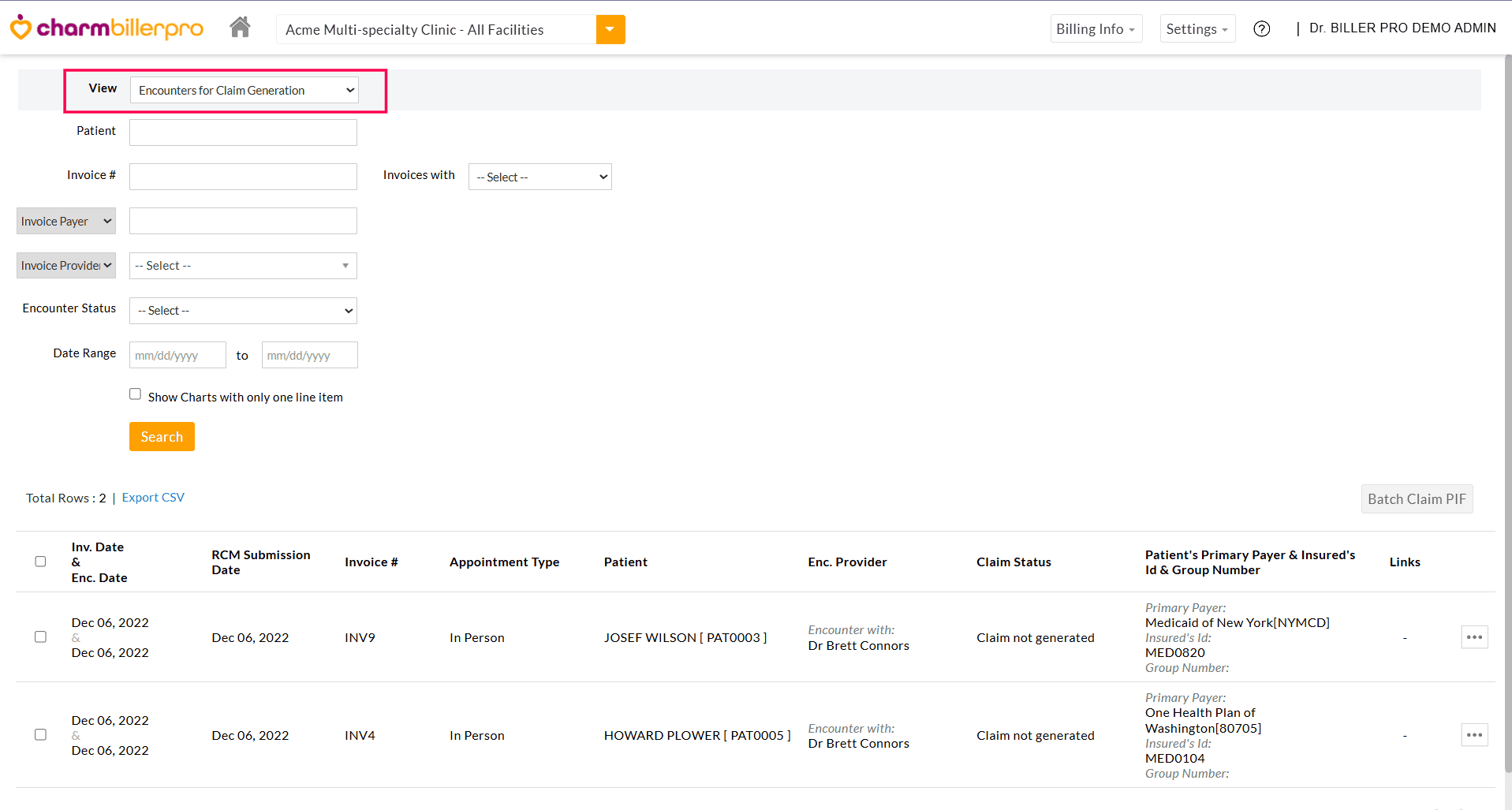Screen dimensions: 1512x810
Task: Click the Invoice # input field
Action: pos(243,176)
